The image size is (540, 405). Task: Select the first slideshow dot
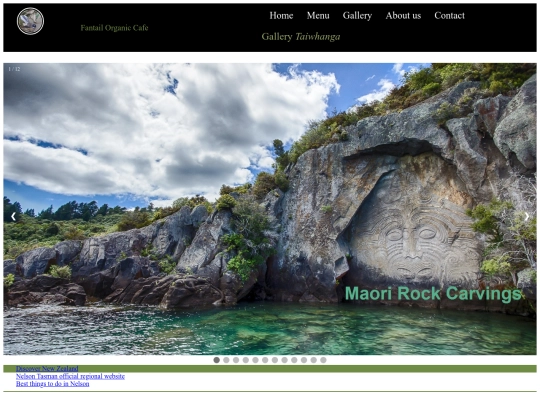tap(217, 360)
